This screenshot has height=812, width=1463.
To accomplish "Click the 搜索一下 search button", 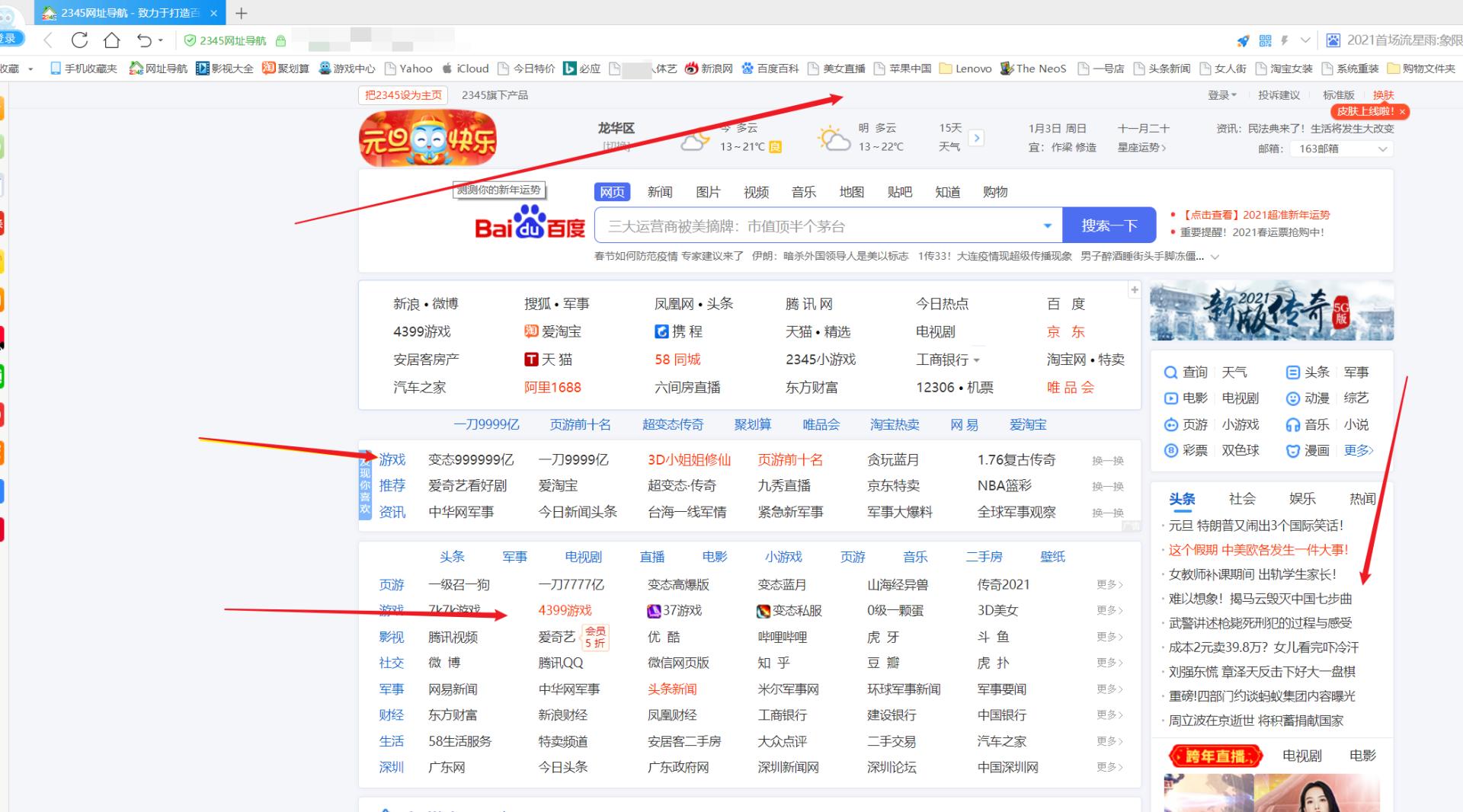I will (x=1109, y=225).
